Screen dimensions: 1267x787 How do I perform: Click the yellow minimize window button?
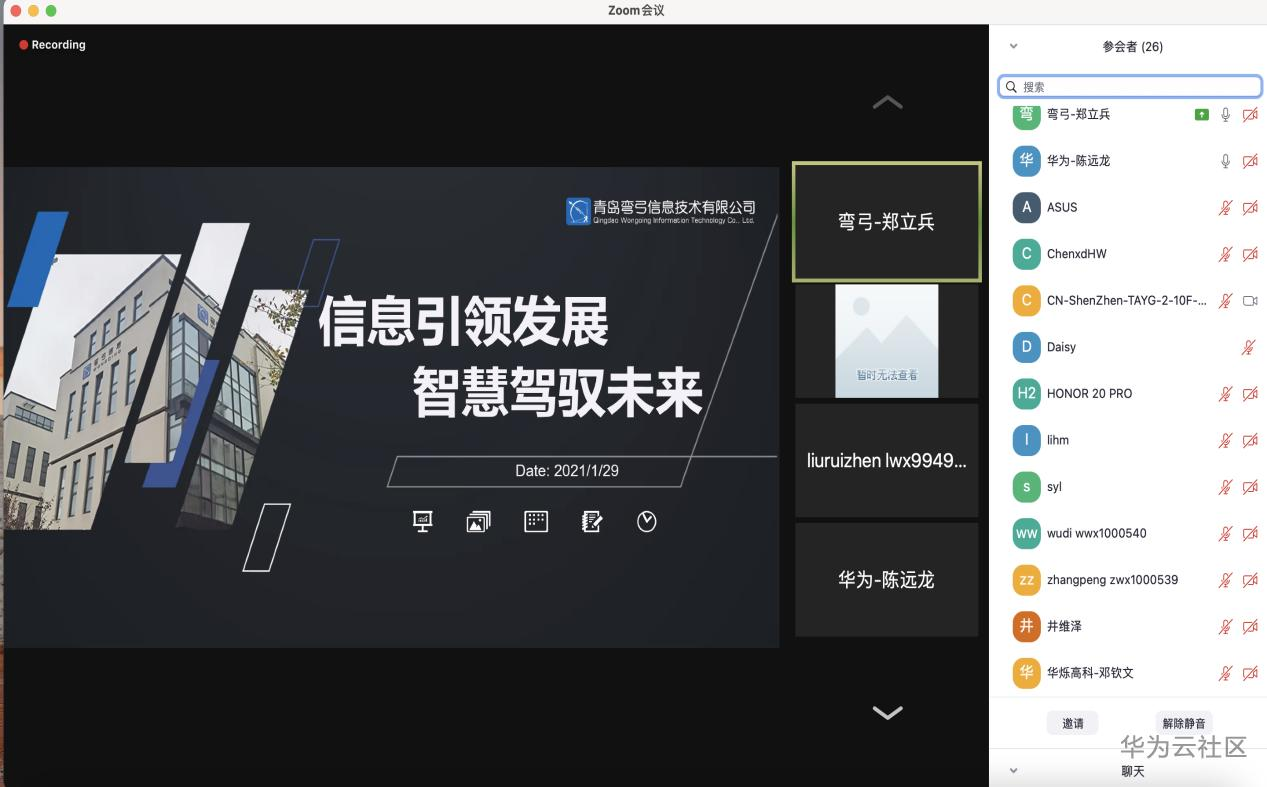click(34, 10)
